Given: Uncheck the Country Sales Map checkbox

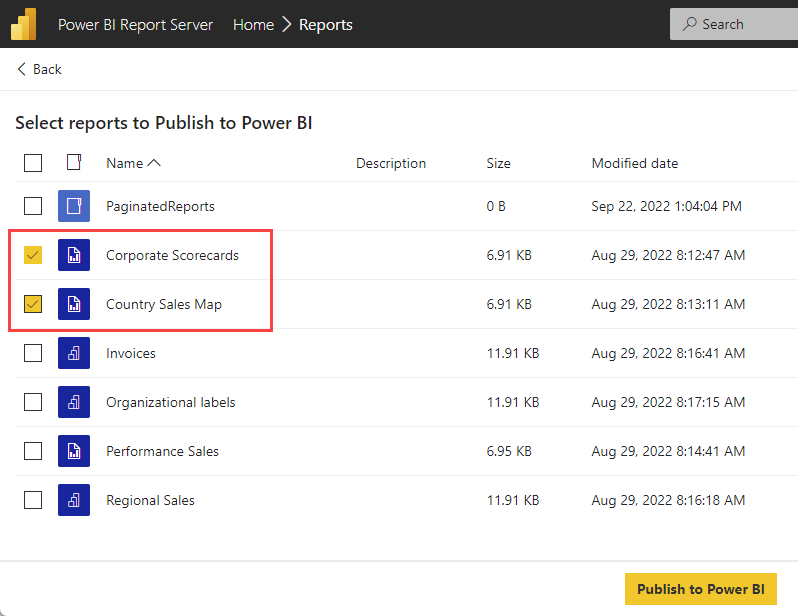Looking at the screenshot, I should click(x=33, y=304).
